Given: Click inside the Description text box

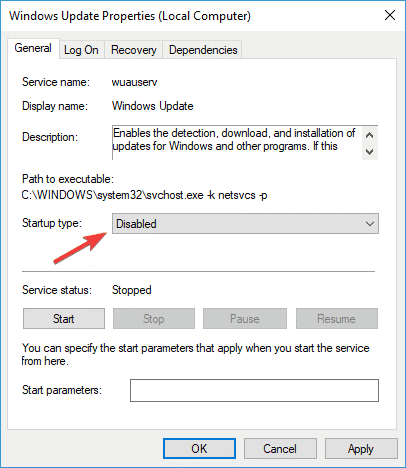Looking at the screenshot, I should (237, 143).
